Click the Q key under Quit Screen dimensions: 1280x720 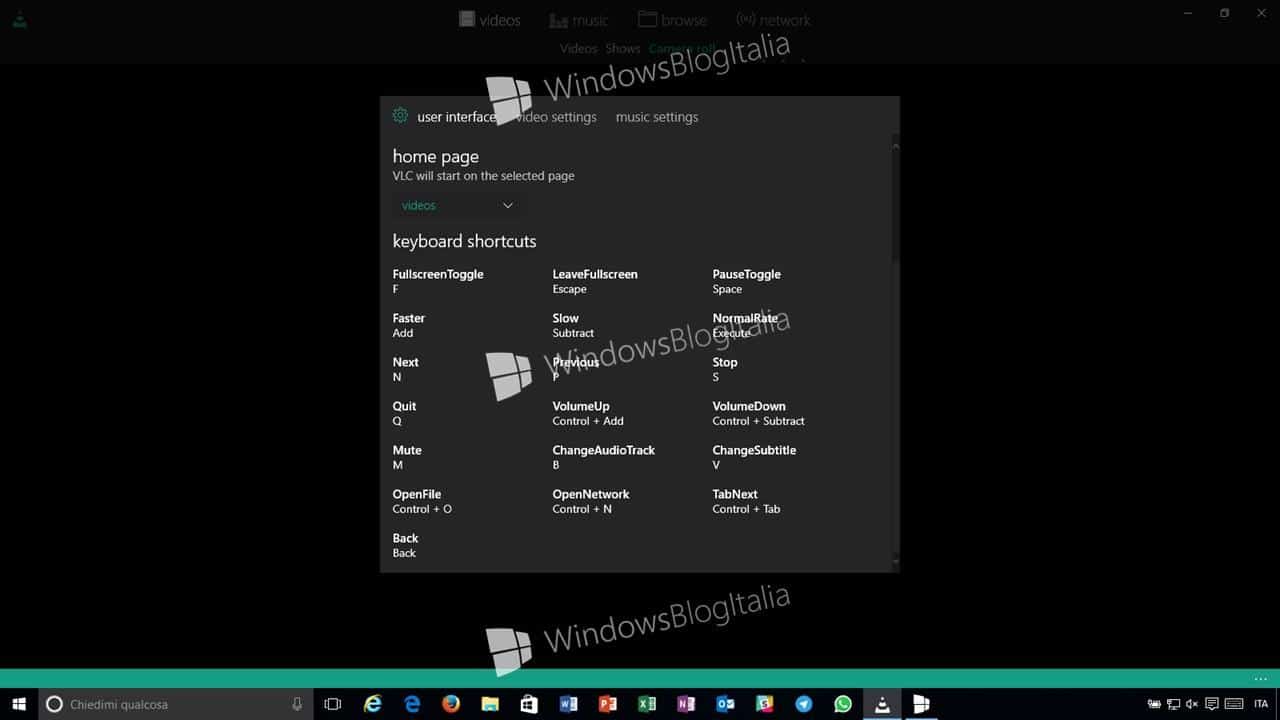click(397, 421)
